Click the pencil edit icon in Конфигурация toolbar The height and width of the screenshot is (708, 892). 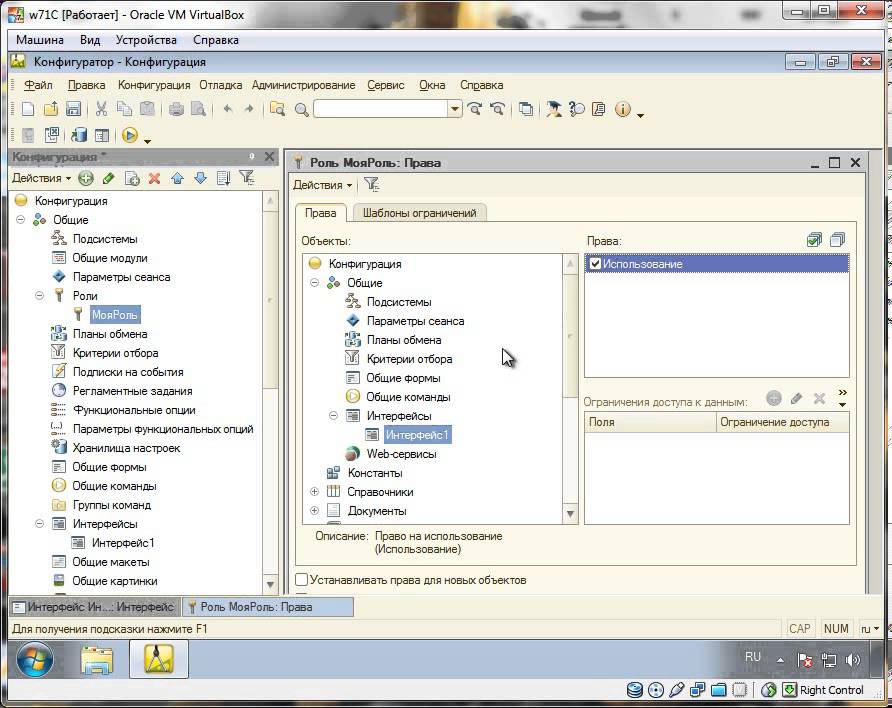[x=108, y=178]
